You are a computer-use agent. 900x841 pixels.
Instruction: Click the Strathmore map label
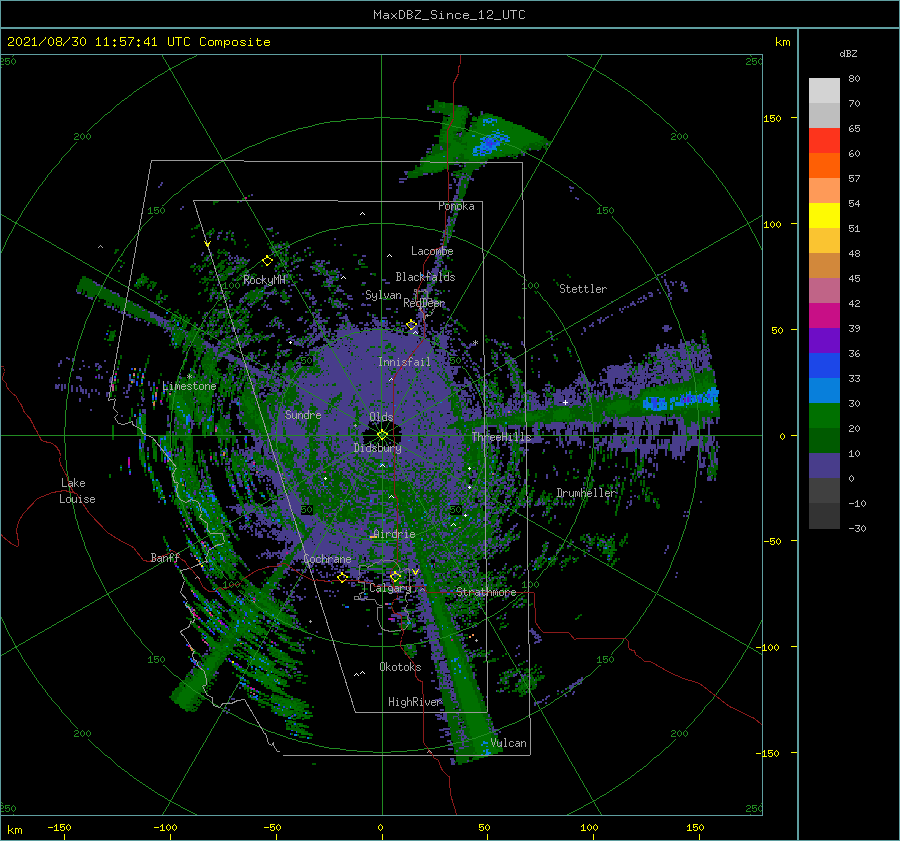[x=486, y=592]
